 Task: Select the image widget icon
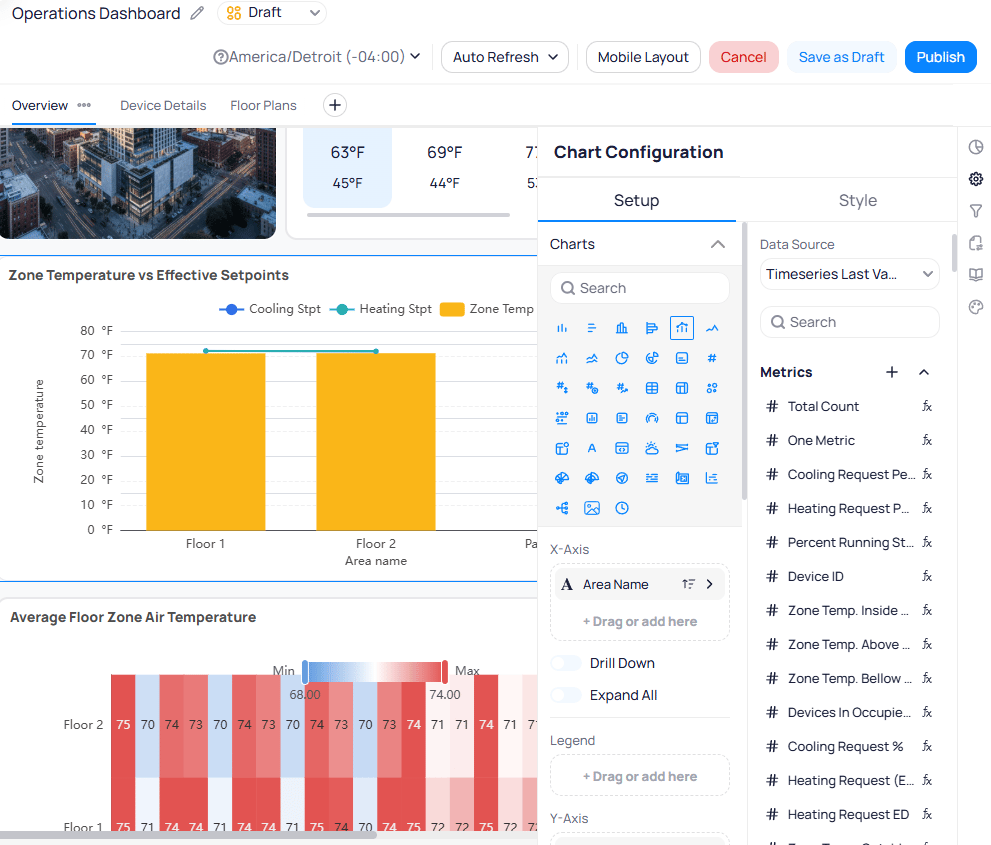(x=592, y=508)
